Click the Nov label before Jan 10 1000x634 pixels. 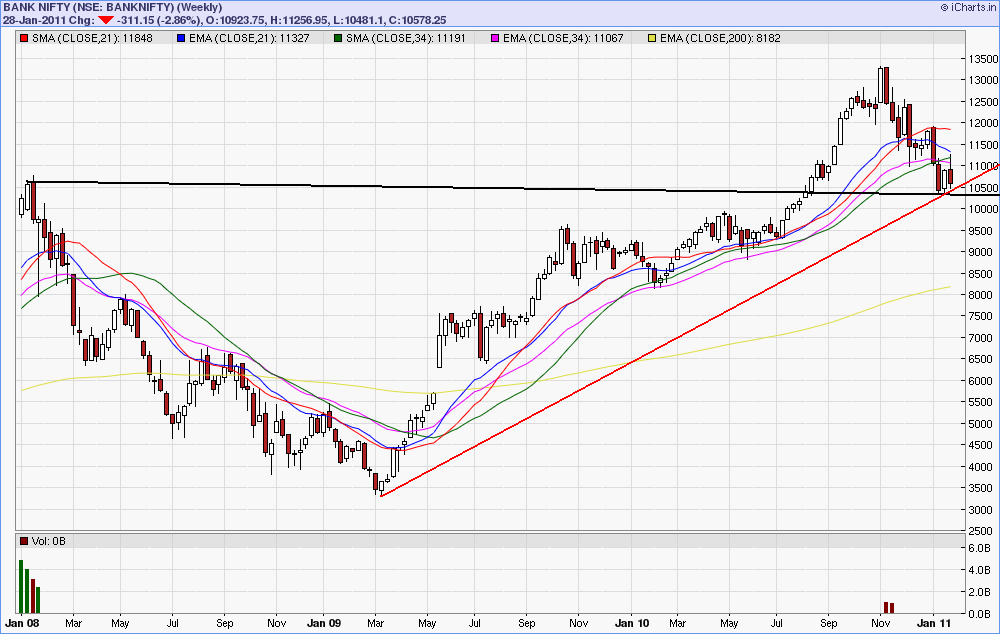tap(578, 623)
